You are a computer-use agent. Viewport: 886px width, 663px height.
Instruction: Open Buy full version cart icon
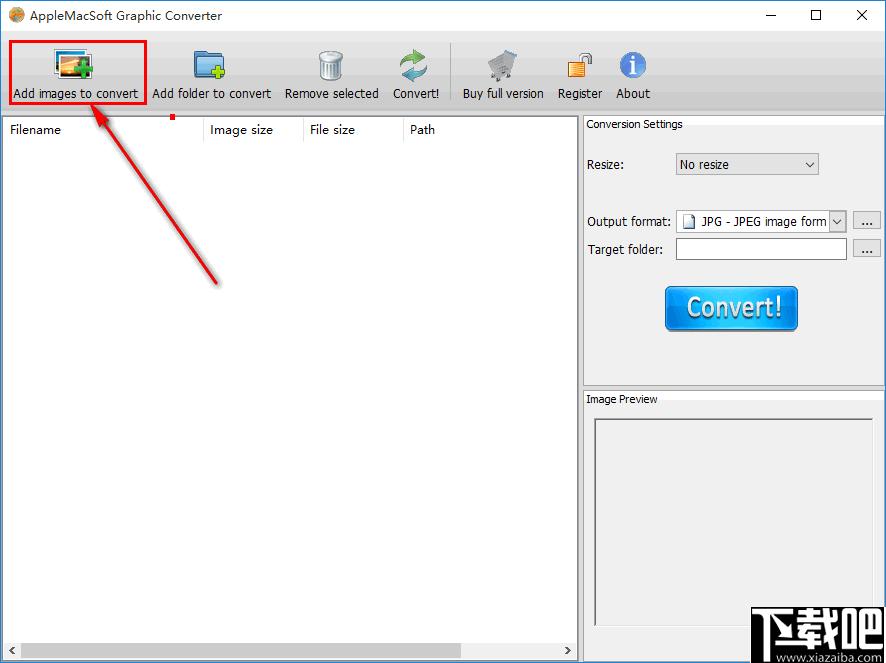[502, 66]
